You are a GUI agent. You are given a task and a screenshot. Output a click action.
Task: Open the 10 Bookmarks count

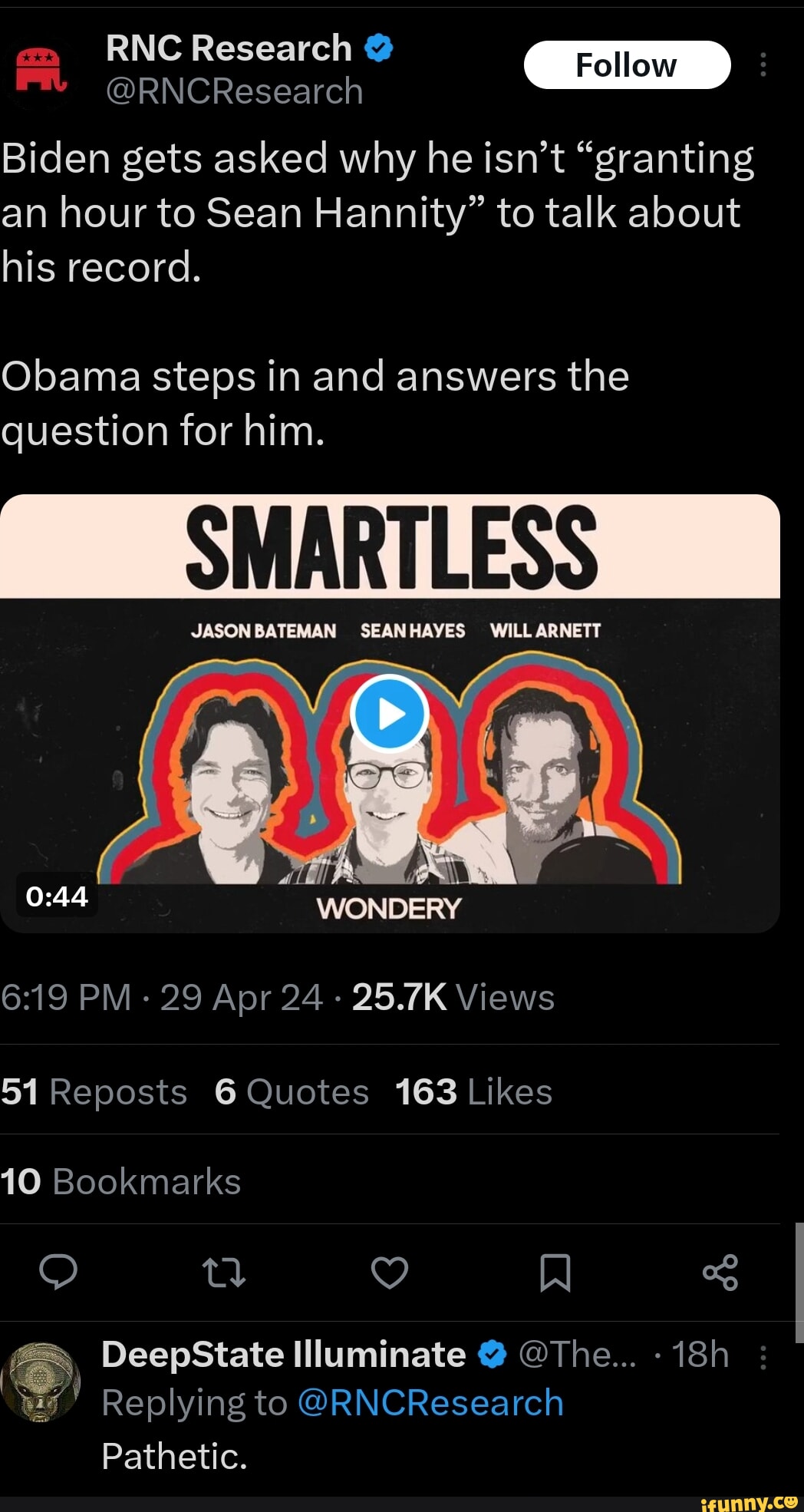(120, 1181)
